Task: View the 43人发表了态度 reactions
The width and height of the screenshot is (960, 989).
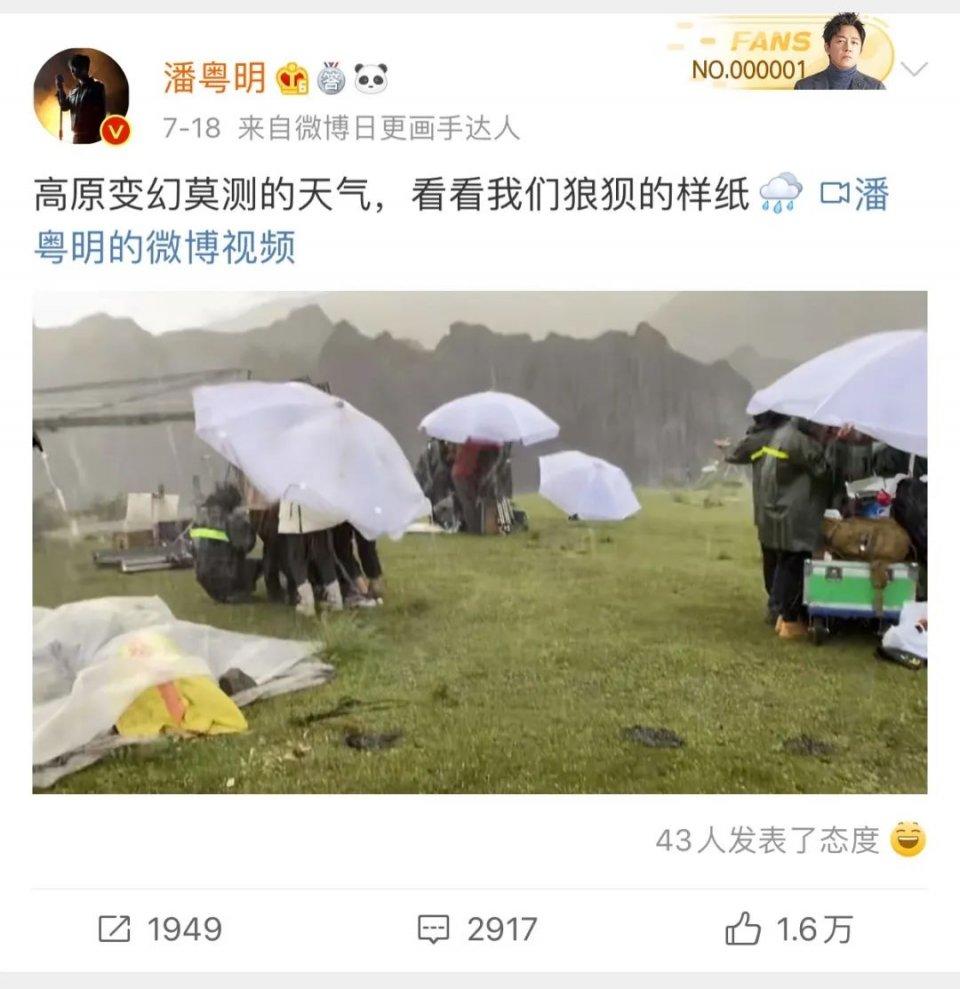Action: (x=767, y=840)
